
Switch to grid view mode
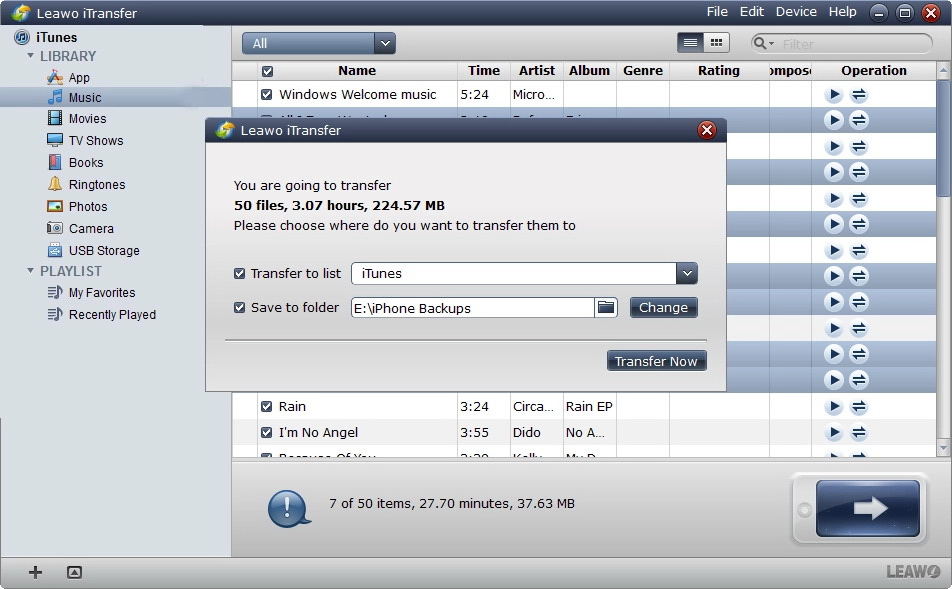point(714,42)
